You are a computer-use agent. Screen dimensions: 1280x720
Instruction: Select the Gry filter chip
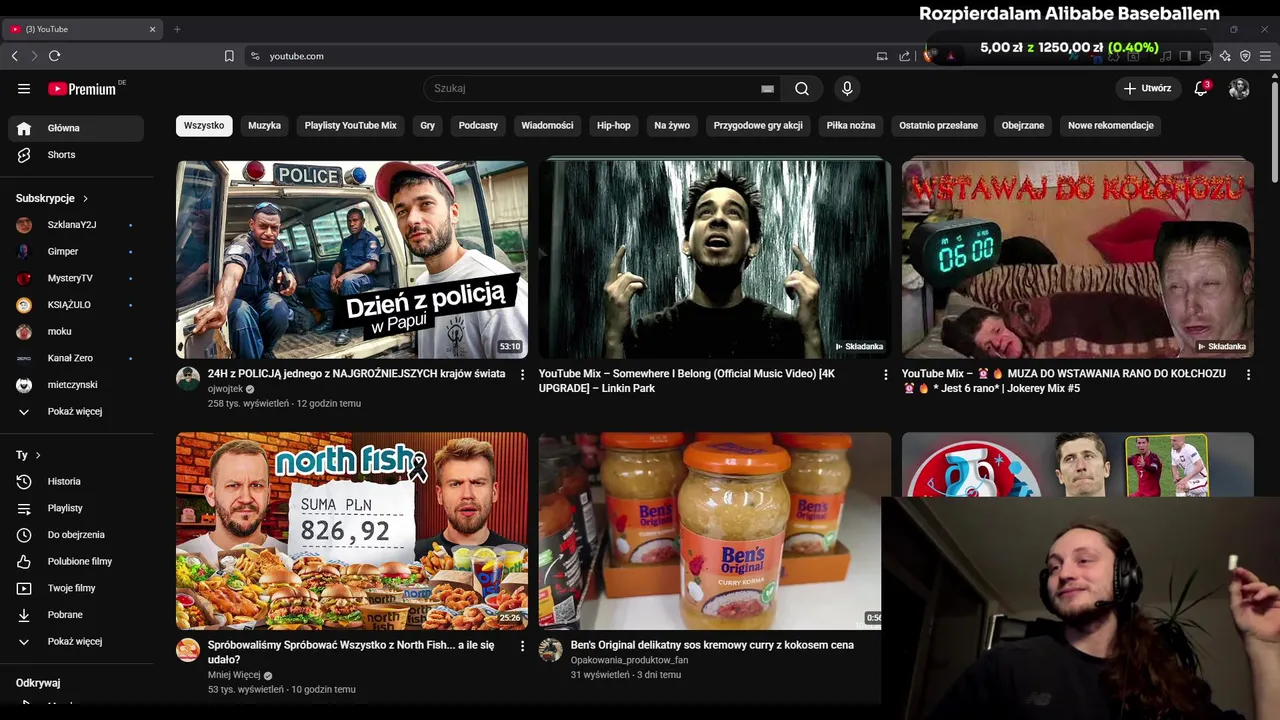coord(428,126)
